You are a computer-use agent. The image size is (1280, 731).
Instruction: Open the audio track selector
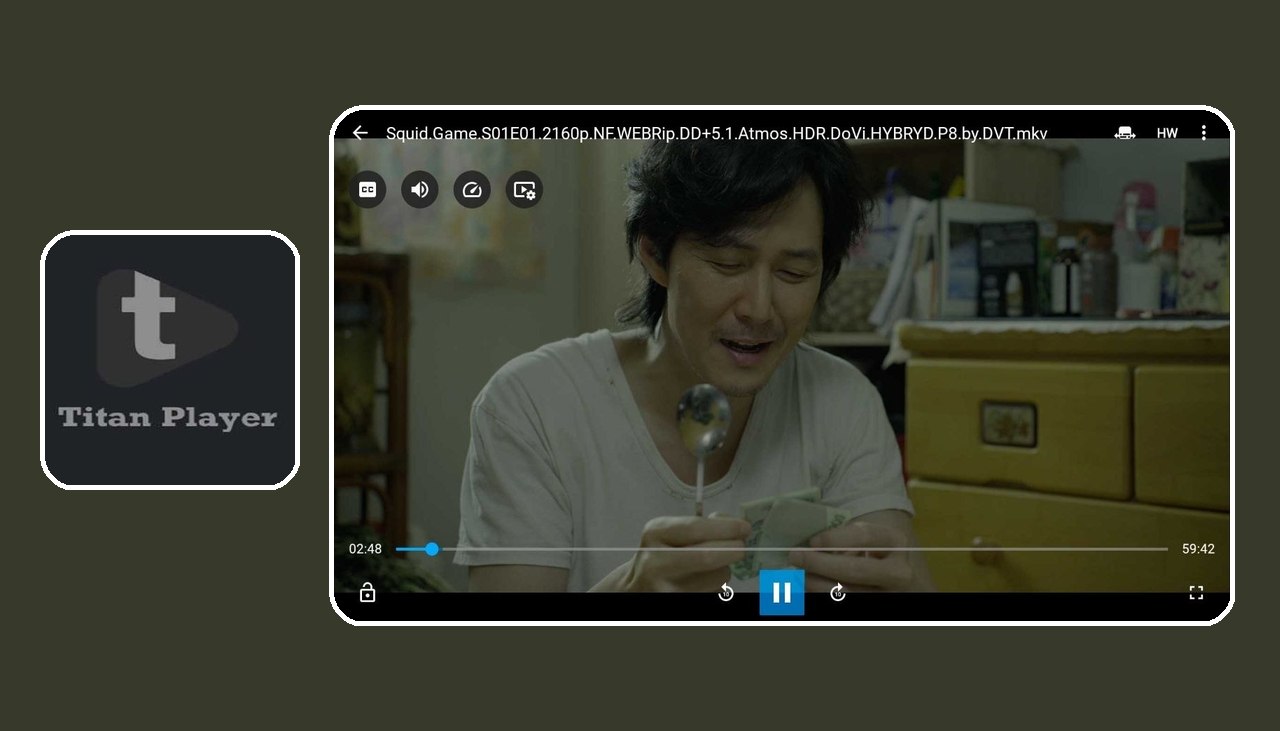(420, 190)
